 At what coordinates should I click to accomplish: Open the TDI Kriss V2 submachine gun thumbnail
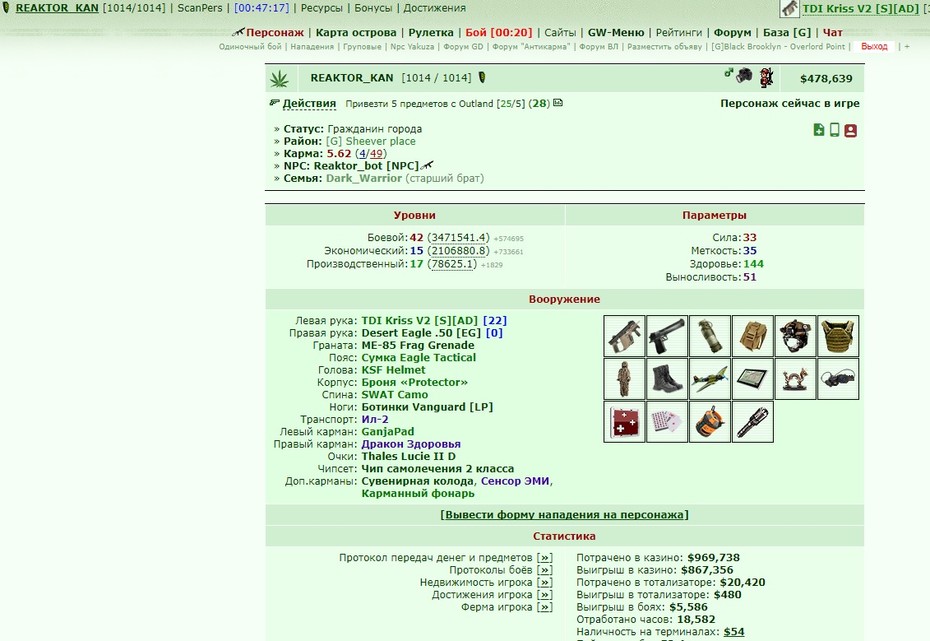pos(624,336)
